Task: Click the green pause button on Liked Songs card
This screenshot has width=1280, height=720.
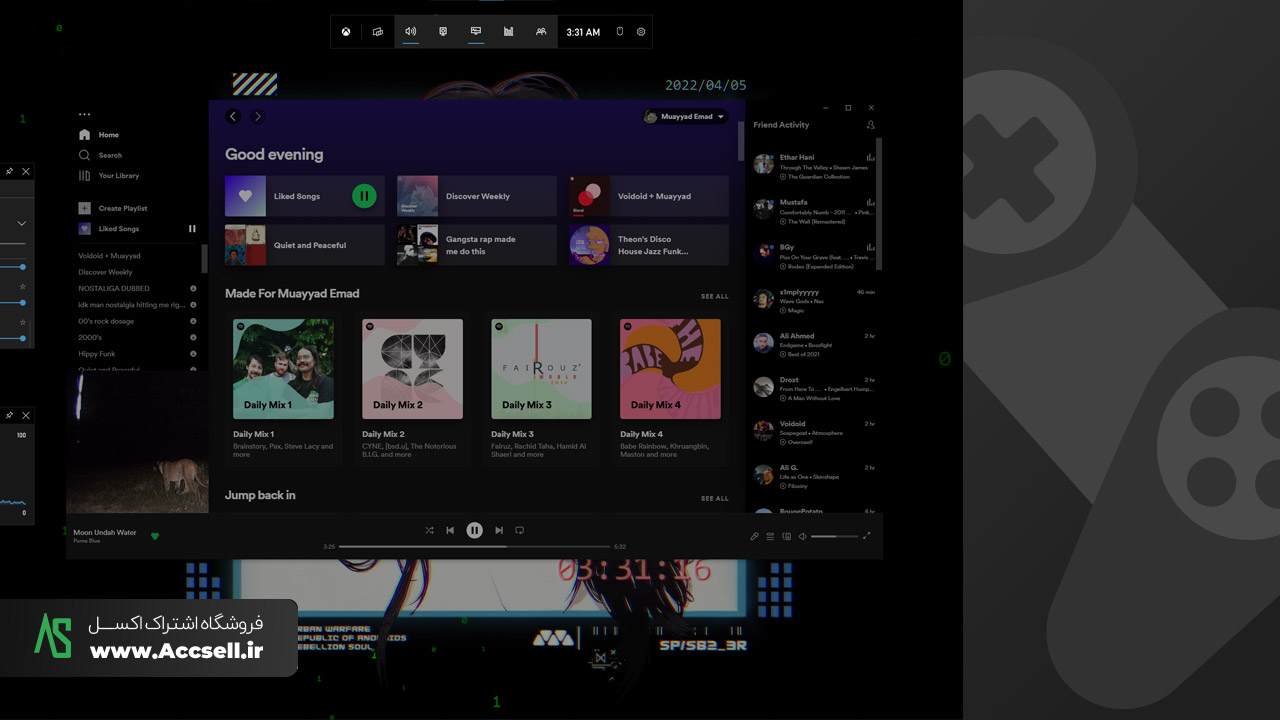Action: [x=364, y=196]
